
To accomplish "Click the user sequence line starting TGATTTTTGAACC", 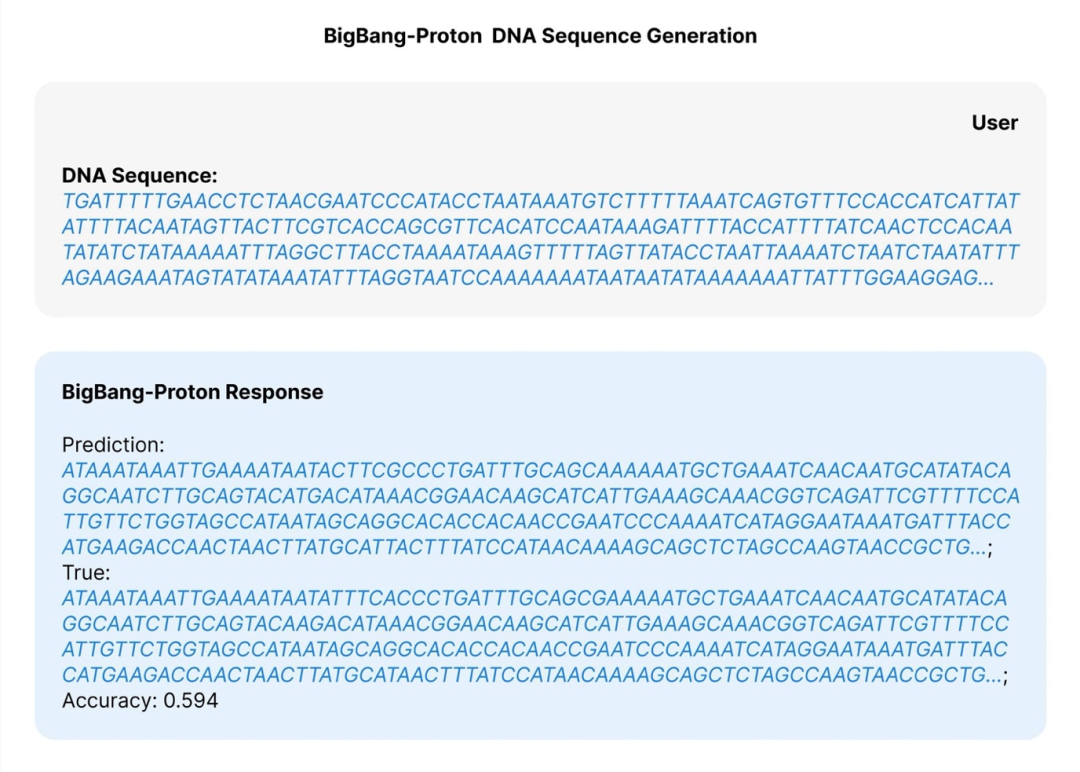I will 541,201.
